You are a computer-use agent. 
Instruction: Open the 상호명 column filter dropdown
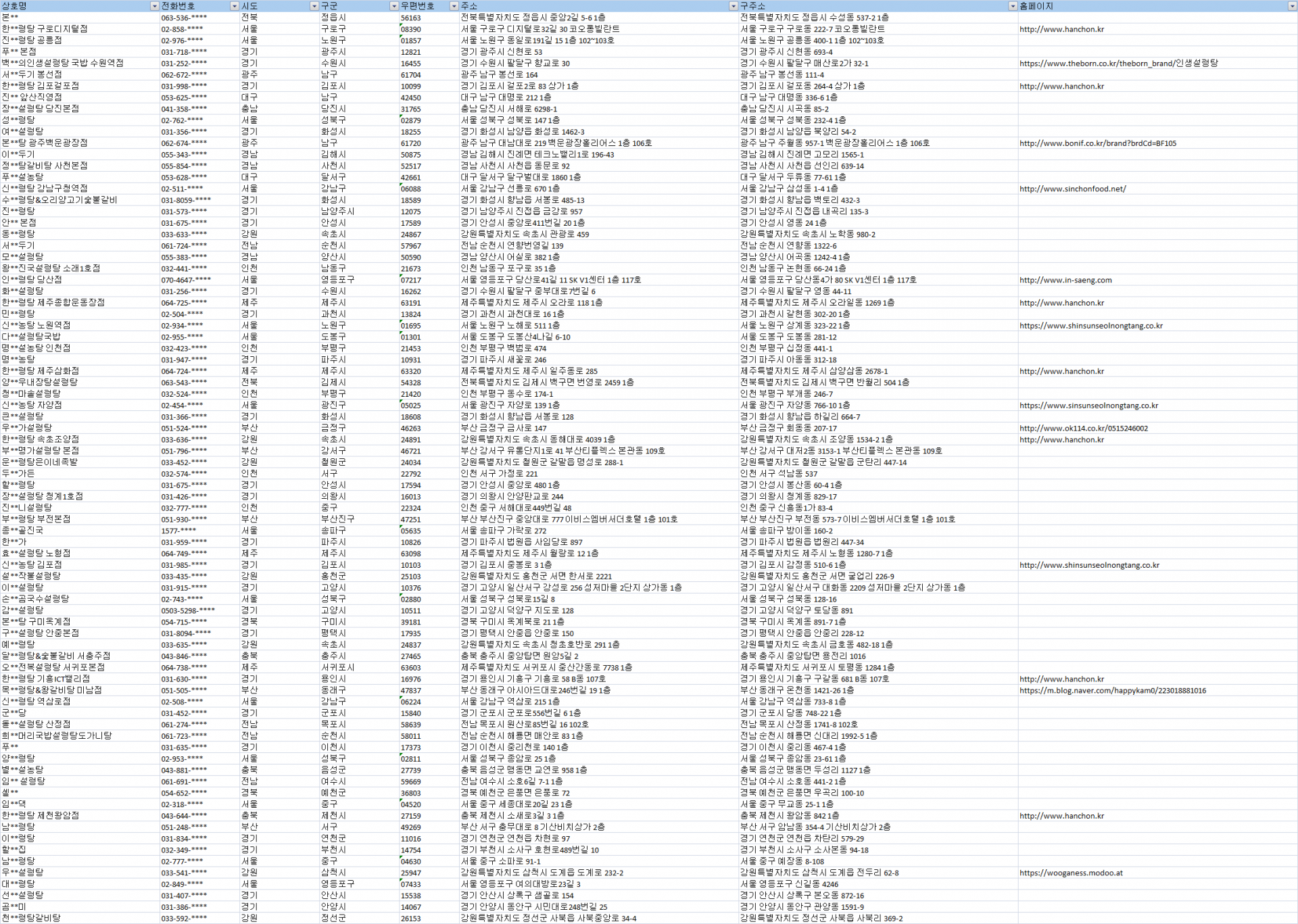pos(154,6)
